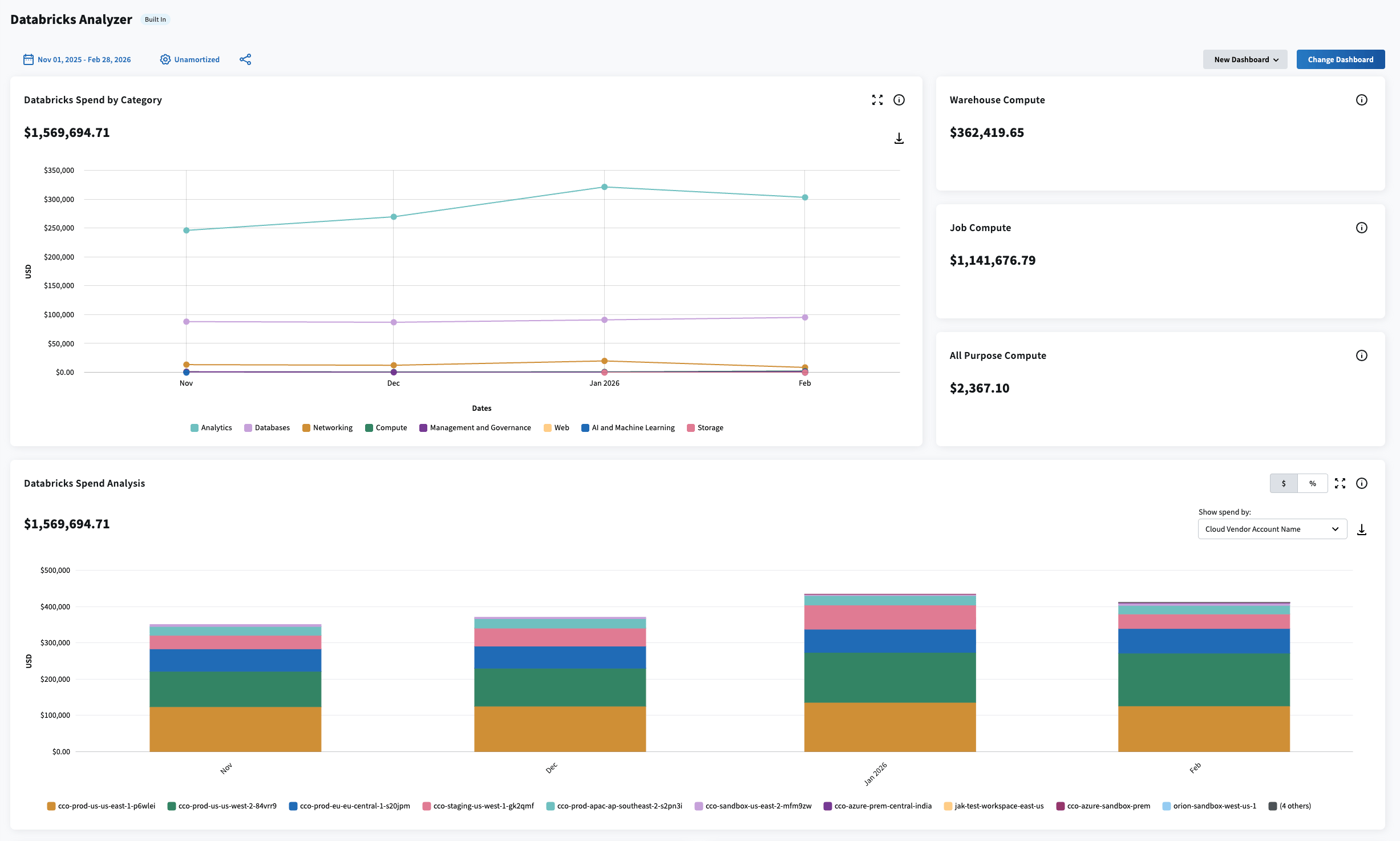Click the Databases data point for Feb
The image size is (1400, 841).
click(805, 317)
